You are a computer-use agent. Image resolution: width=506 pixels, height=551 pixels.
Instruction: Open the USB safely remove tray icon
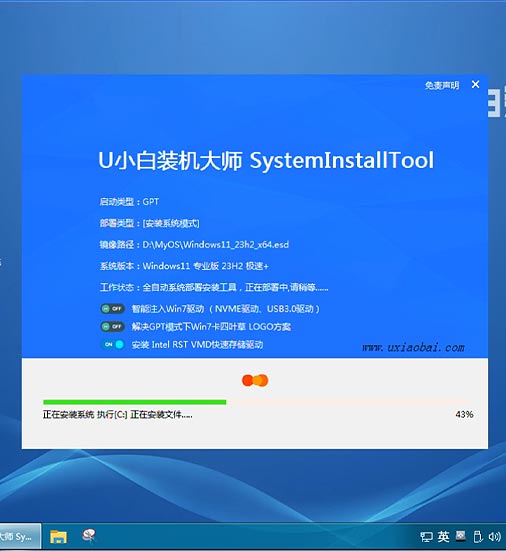coord(478,537)
